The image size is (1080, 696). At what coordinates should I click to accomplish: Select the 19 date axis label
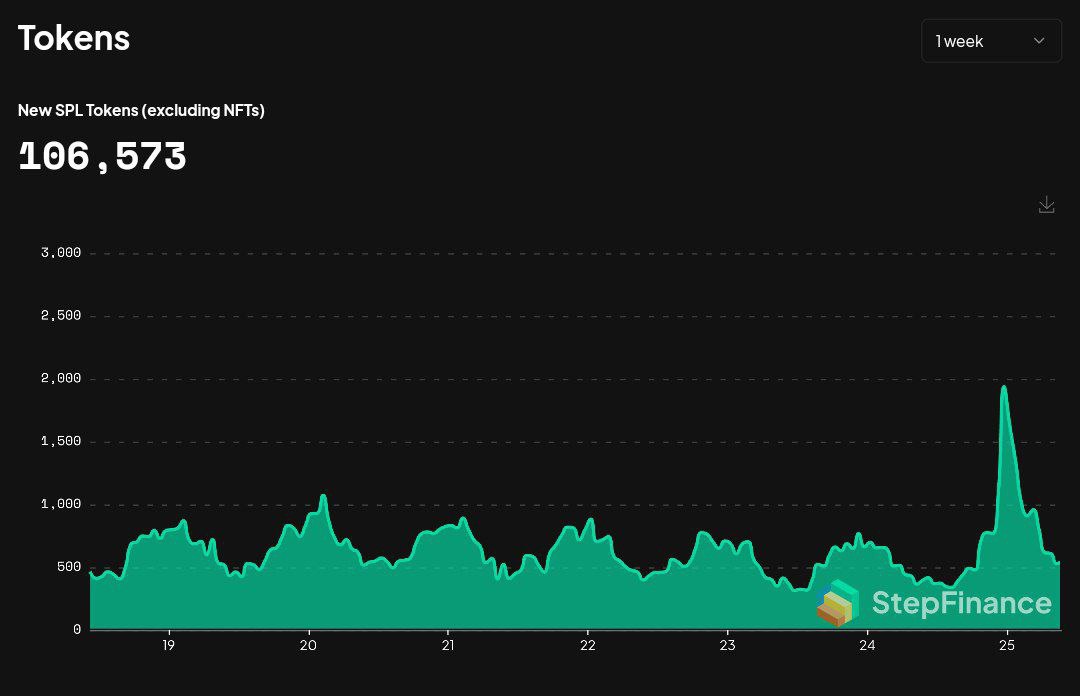tap(168, 645)
